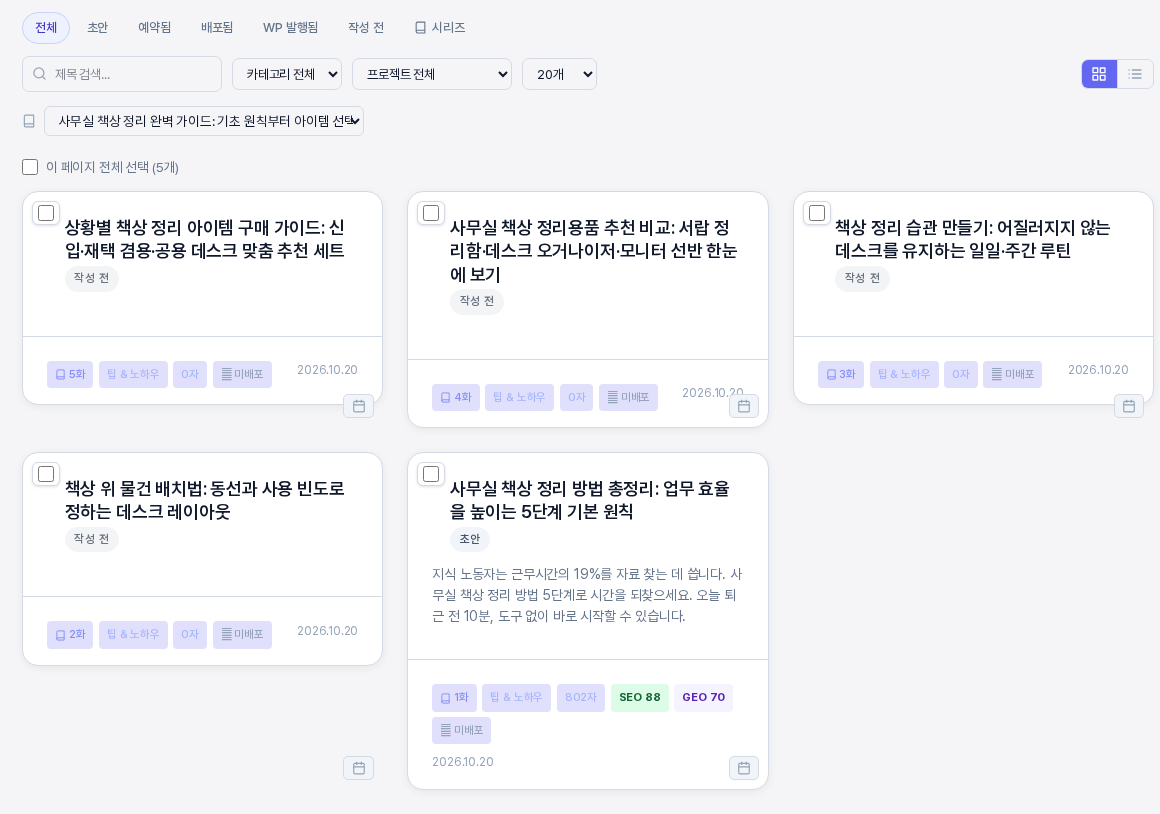Image resolution: width=1160 pixels, height=814 pixels.
Task: Click 0자 badge on 4화 card
Action: pyautogui.click(x=576, y=397)
